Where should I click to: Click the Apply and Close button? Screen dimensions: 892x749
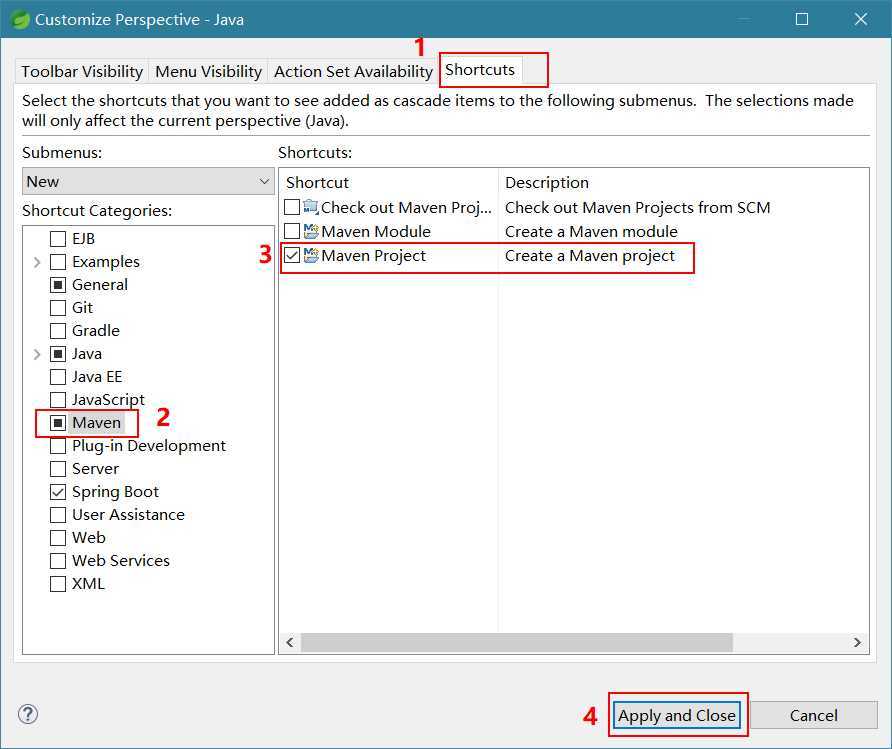677,715
